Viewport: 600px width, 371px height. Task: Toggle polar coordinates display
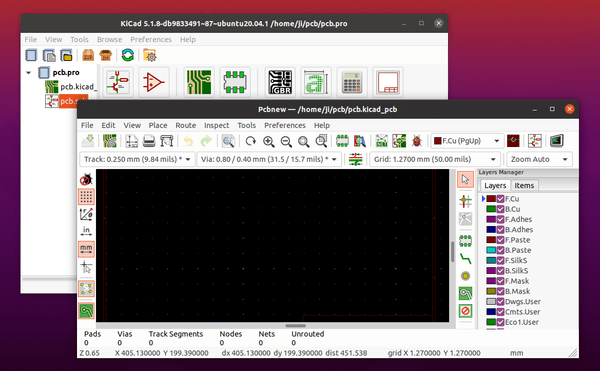click(86, 215)
